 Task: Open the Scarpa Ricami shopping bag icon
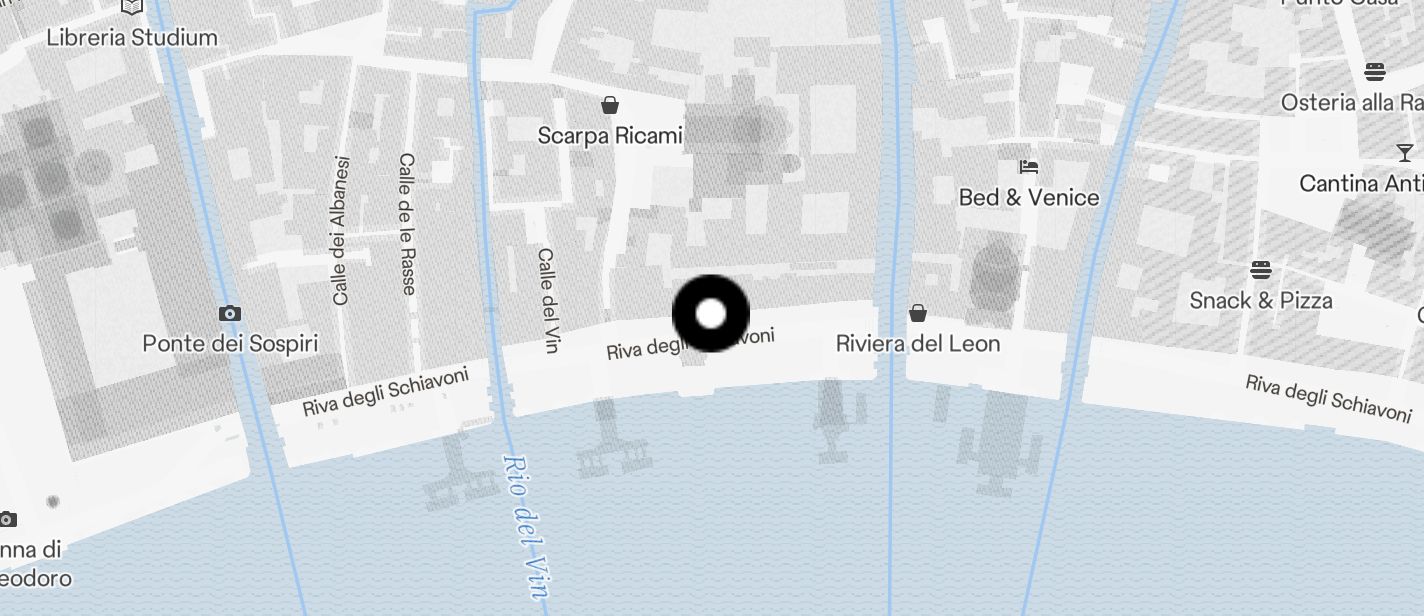[x=610, y=105]
